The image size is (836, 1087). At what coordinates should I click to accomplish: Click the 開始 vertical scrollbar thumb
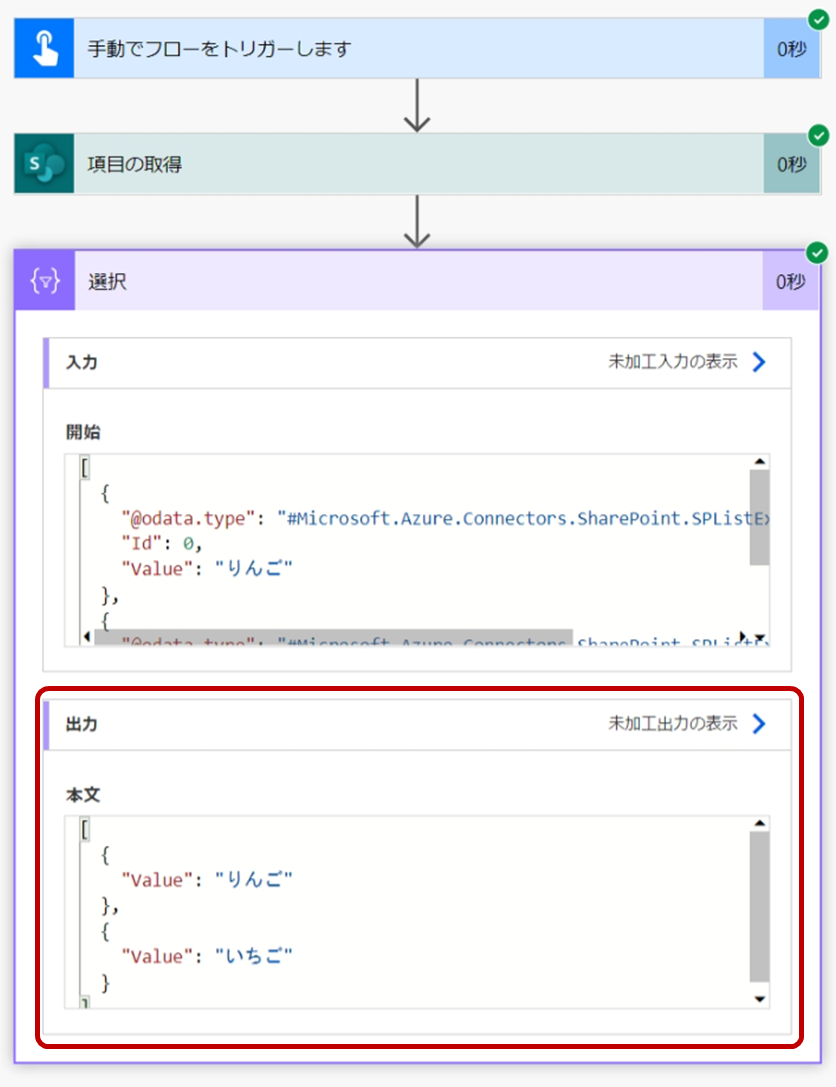click(x=760, y=517)
